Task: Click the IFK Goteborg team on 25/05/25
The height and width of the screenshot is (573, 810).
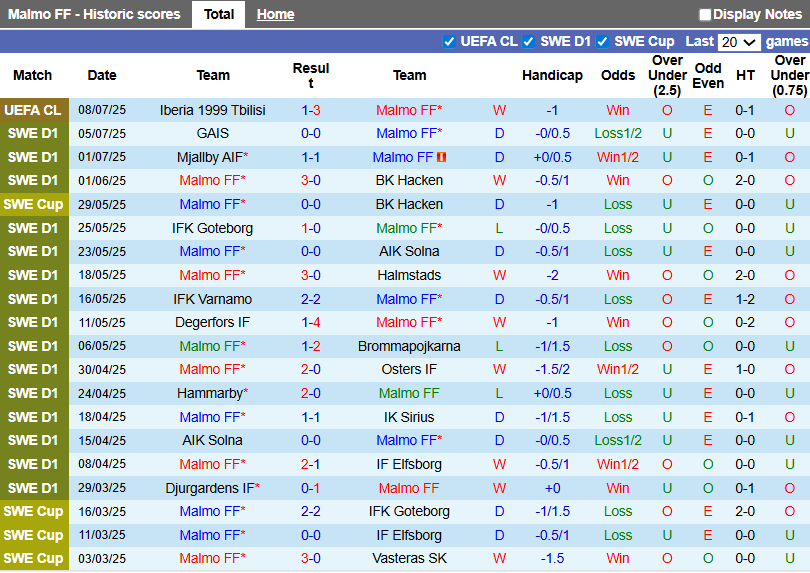Action: click(x=212, y=228)
